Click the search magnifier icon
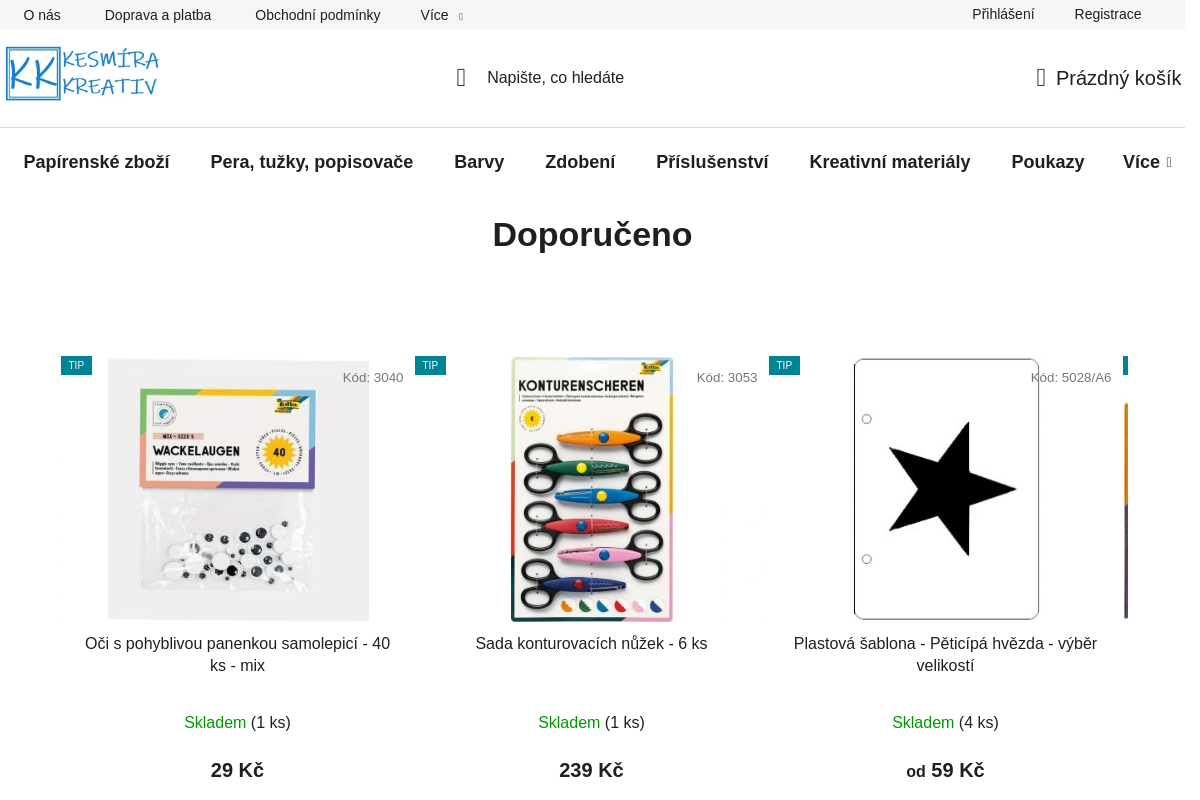Screen dimensions: 1200x800 [x=461, y=78]
